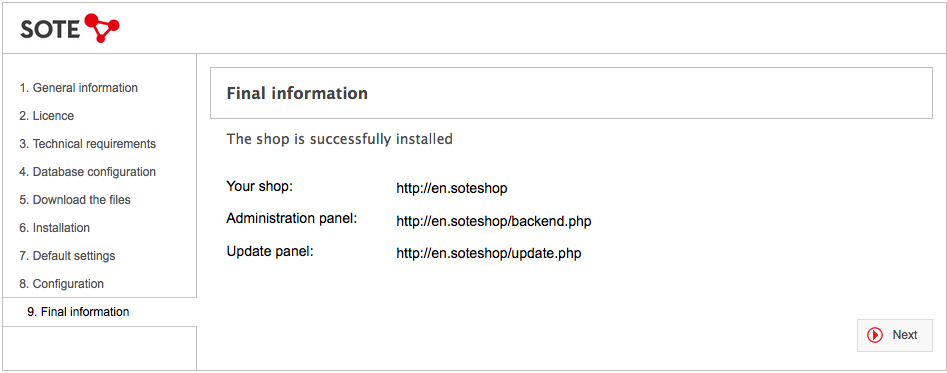Open the Technical requirements step
Image resolution: width=947 pixels, height=373 pixels.
click(88, 144)
